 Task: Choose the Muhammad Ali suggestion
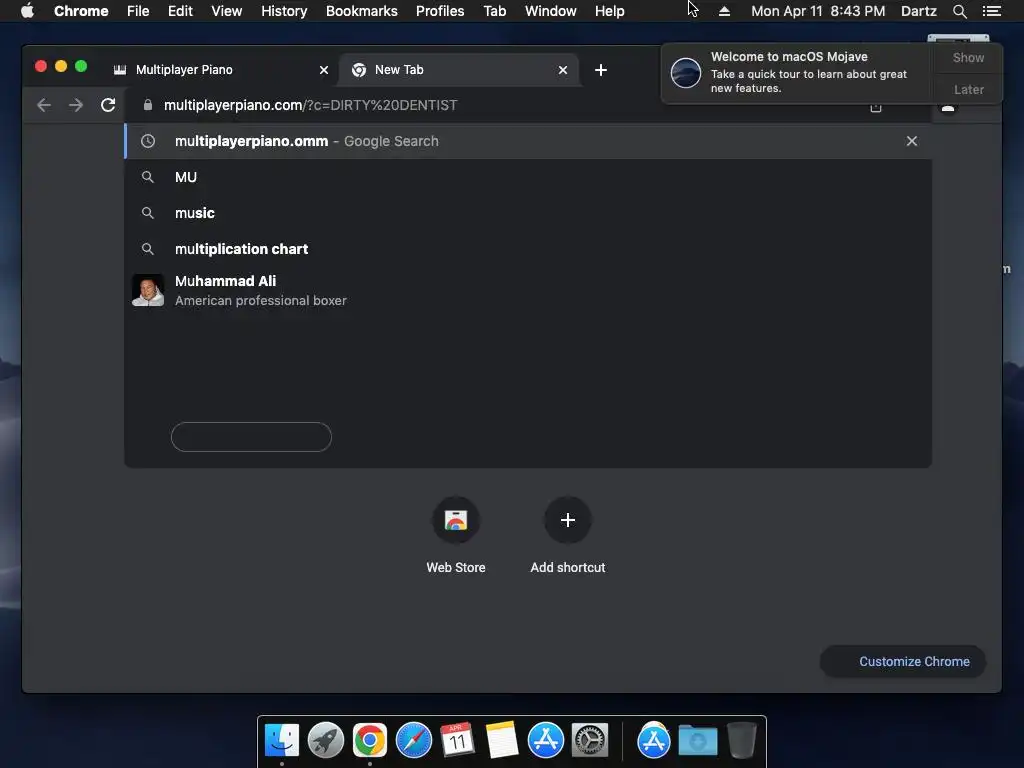[x=528, y=291]
